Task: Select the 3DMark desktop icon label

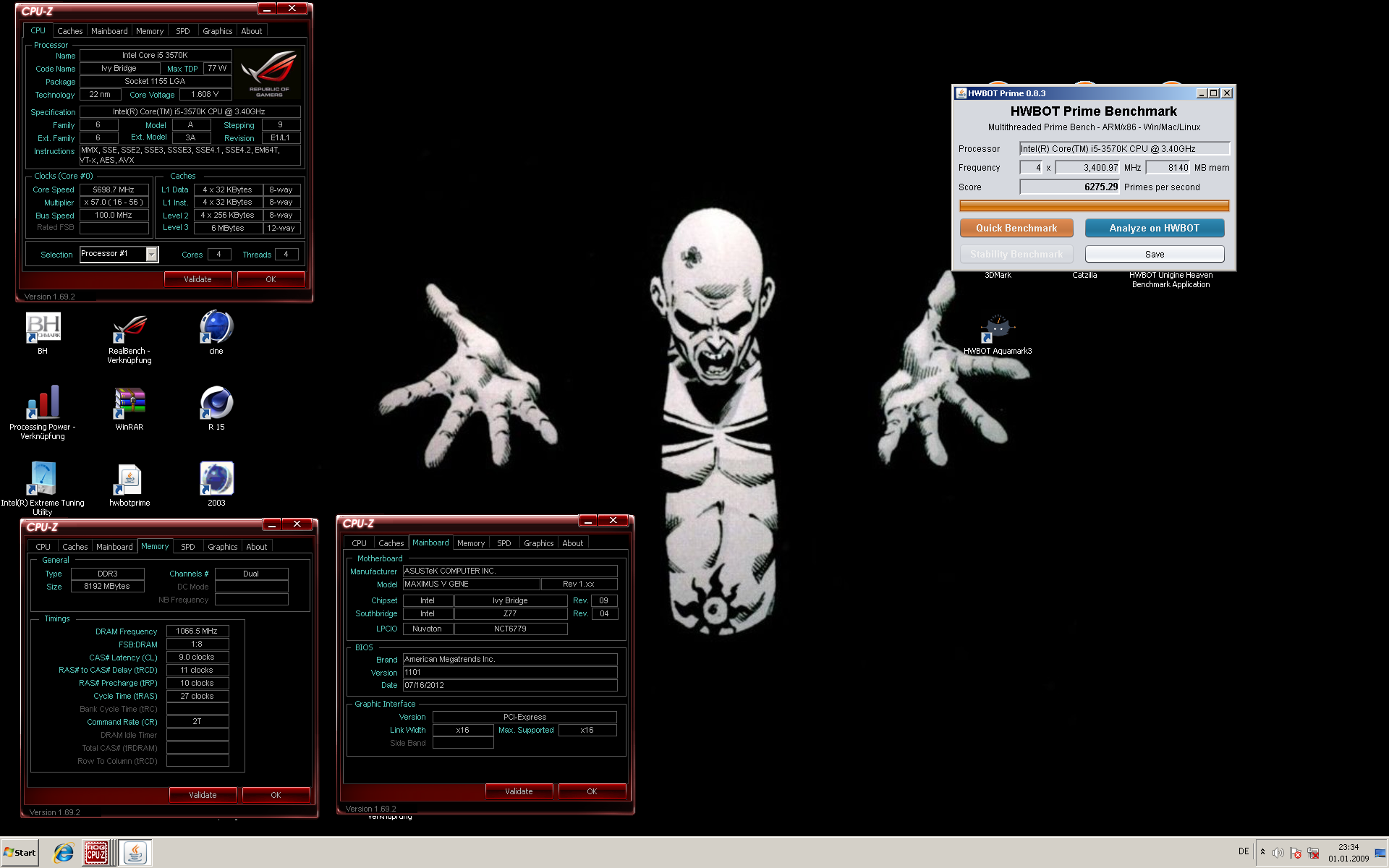Action: click(x=998, y=275)
